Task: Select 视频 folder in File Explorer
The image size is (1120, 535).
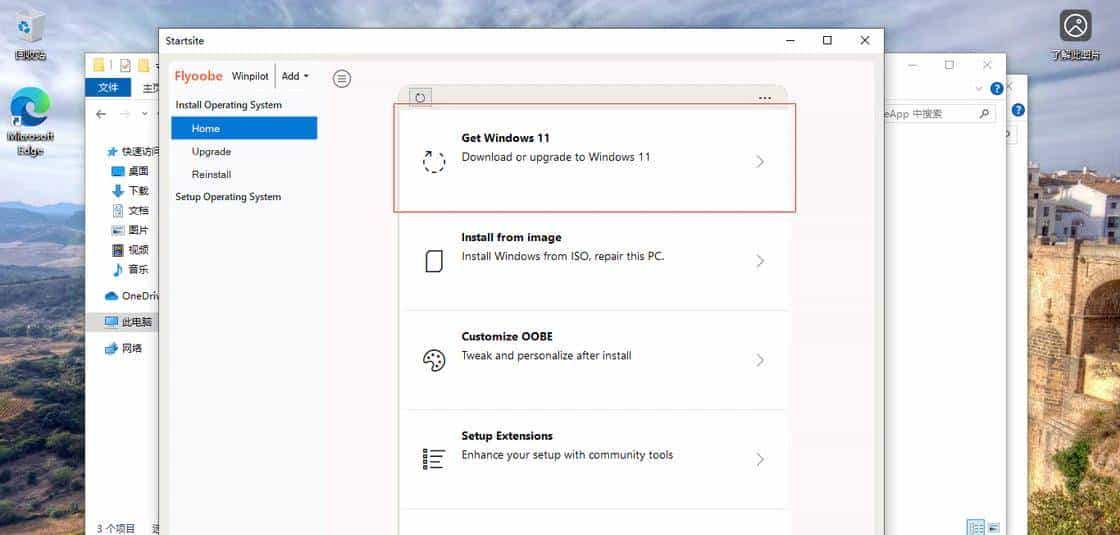Action: [x=130, y=250]
